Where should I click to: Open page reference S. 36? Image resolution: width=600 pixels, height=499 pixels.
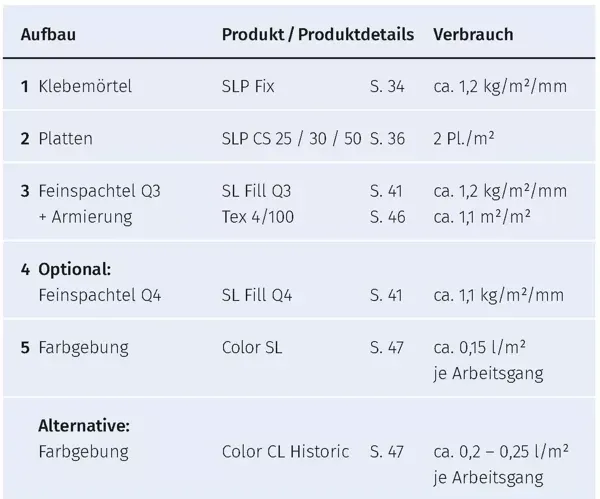387,139
